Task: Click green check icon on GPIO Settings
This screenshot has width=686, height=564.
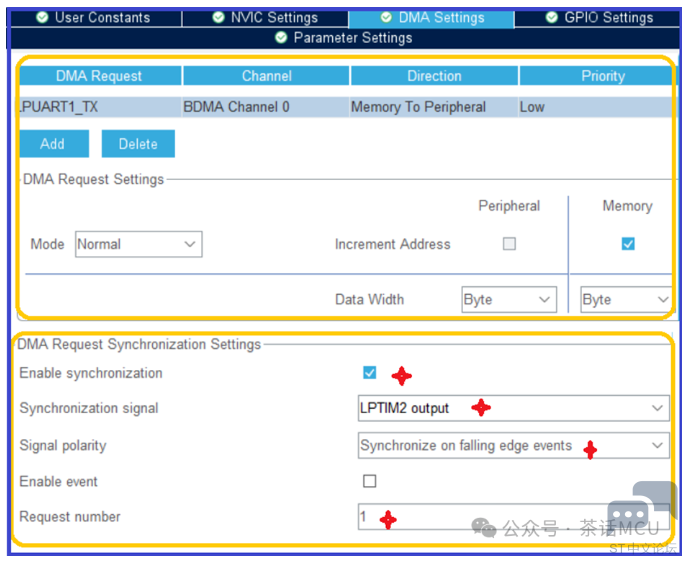Action: pyautogui.click(x=552, y=17)
